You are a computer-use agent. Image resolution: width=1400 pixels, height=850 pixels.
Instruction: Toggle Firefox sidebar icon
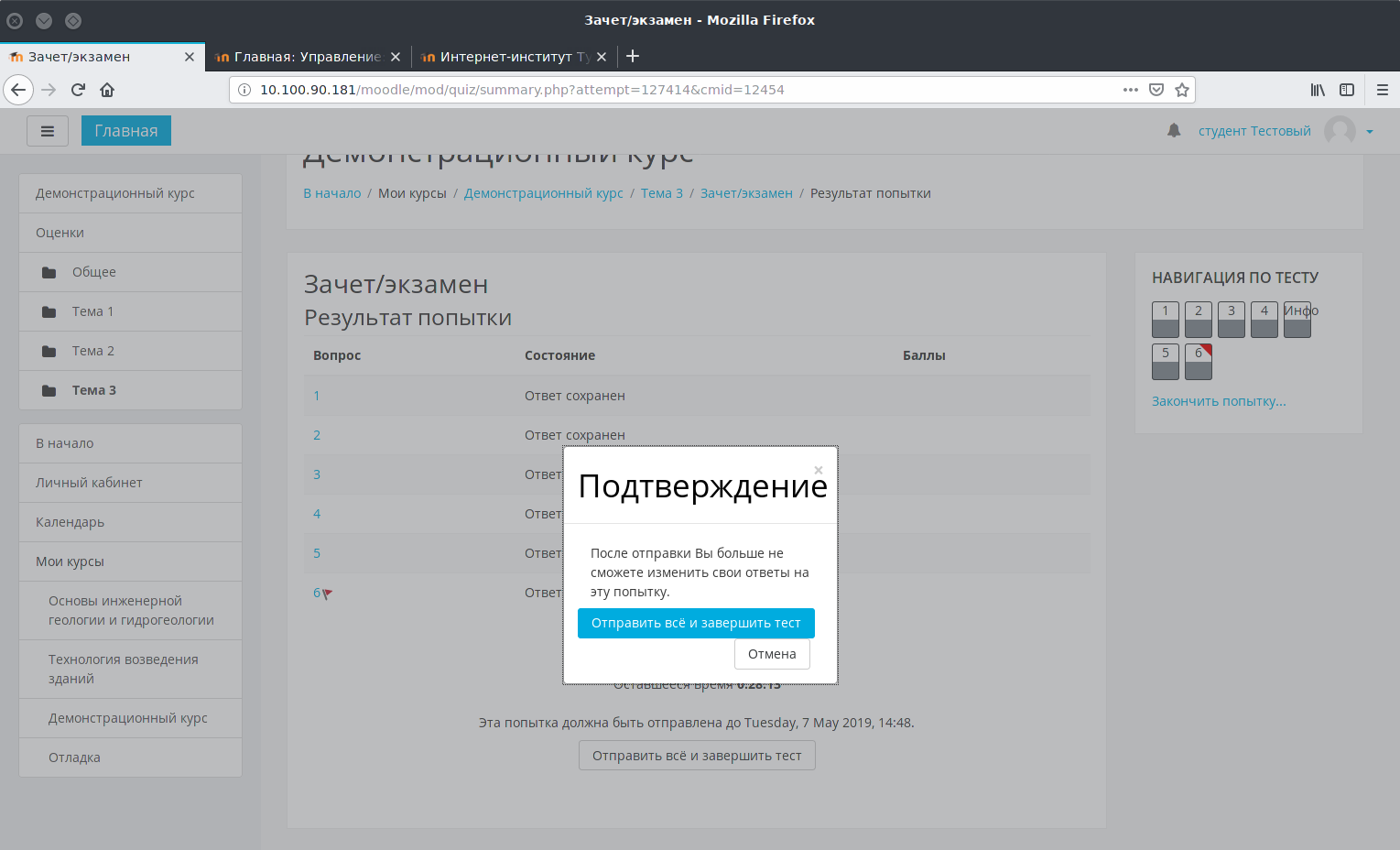coord(1347,90)
